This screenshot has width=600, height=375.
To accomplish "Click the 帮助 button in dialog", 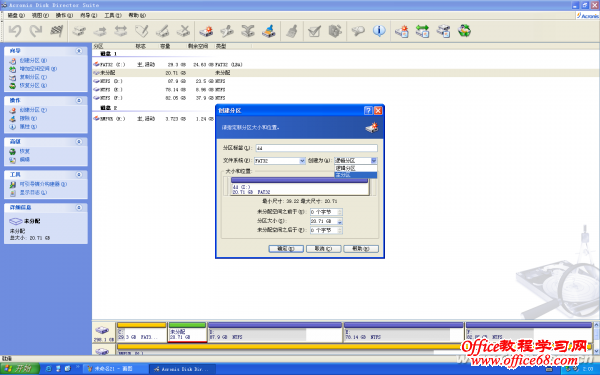I will 361,249.
